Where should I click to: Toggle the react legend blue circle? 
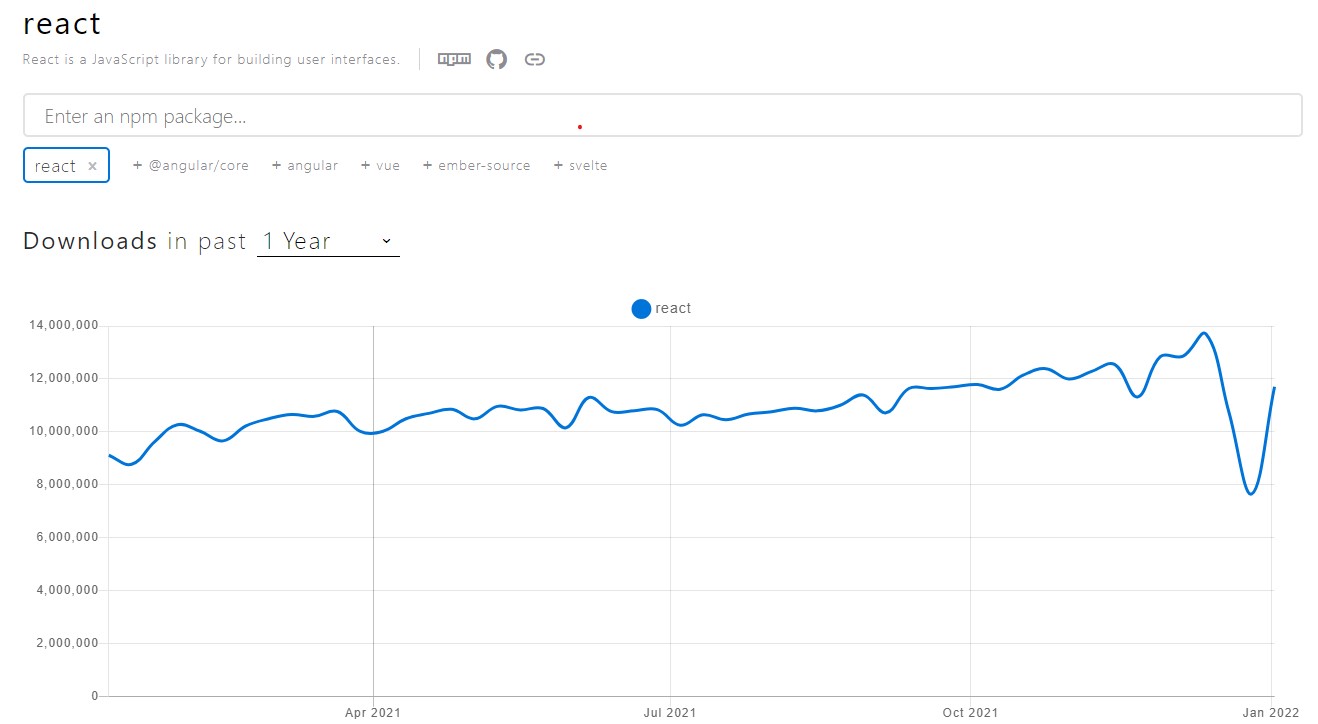tap(641, 309)
